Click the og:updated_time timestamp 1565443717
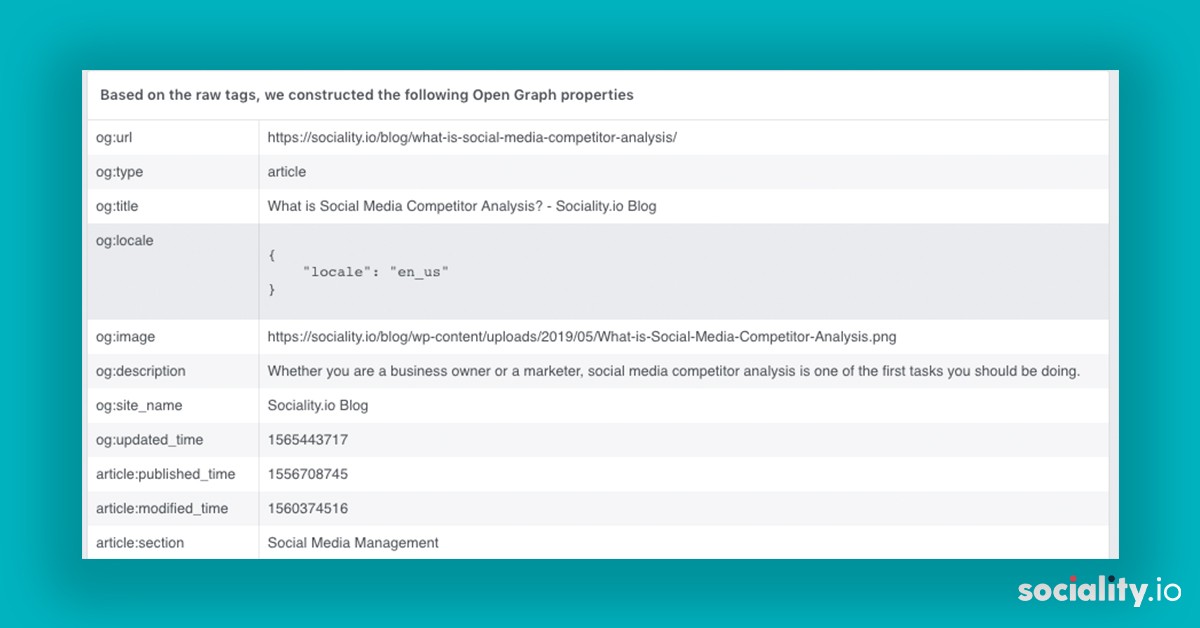 pyautogui.click(x=306, y=440)
